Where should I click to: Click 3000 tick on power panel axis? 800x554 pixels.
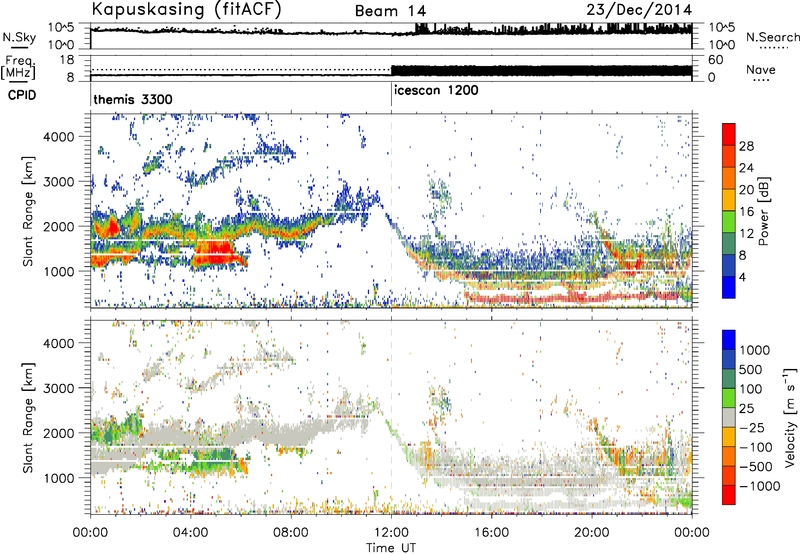(58, 182)
